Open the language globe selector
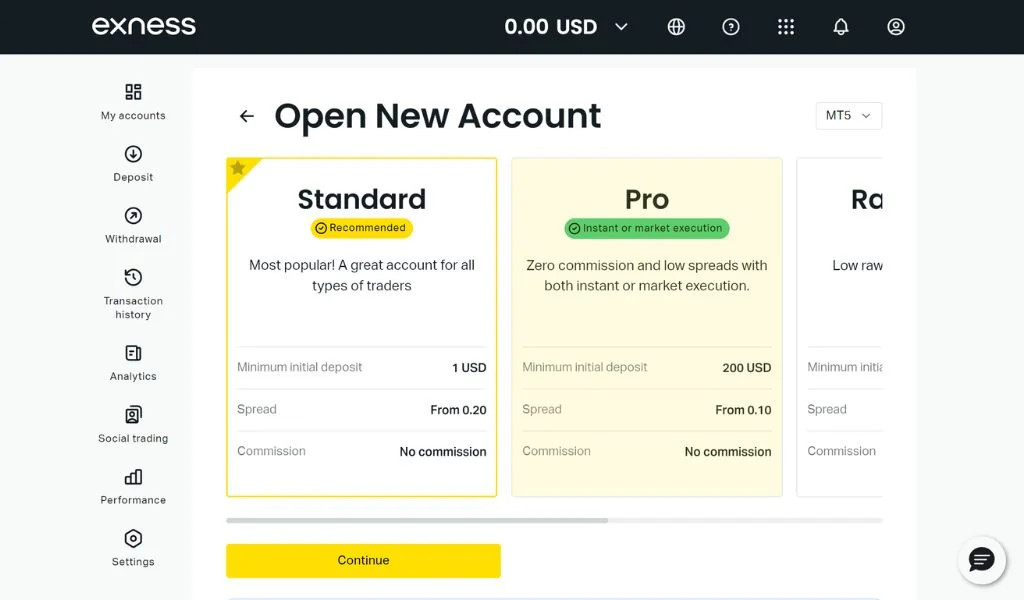Screen dimensions: 1024x600 point(676,27)
